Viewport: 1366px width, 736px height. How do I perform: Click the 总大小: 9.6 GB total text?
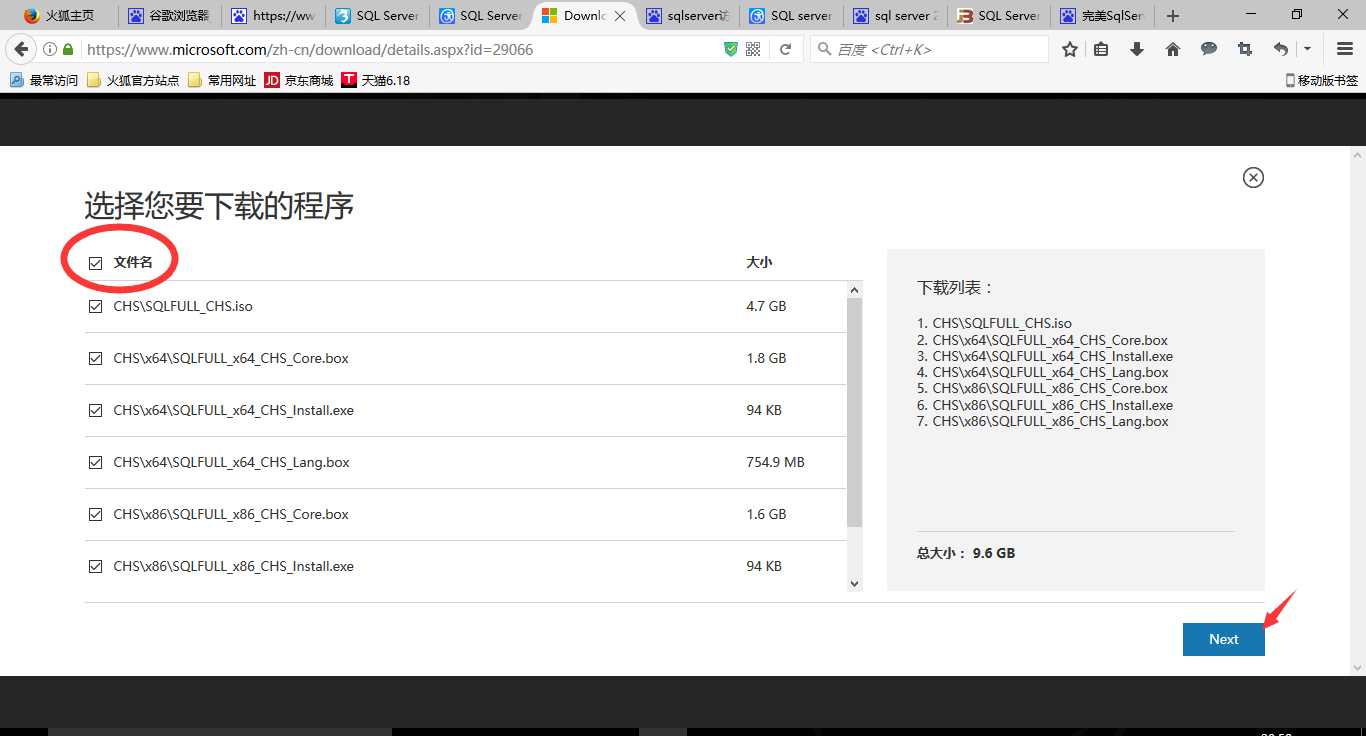(x=966, y=553)
